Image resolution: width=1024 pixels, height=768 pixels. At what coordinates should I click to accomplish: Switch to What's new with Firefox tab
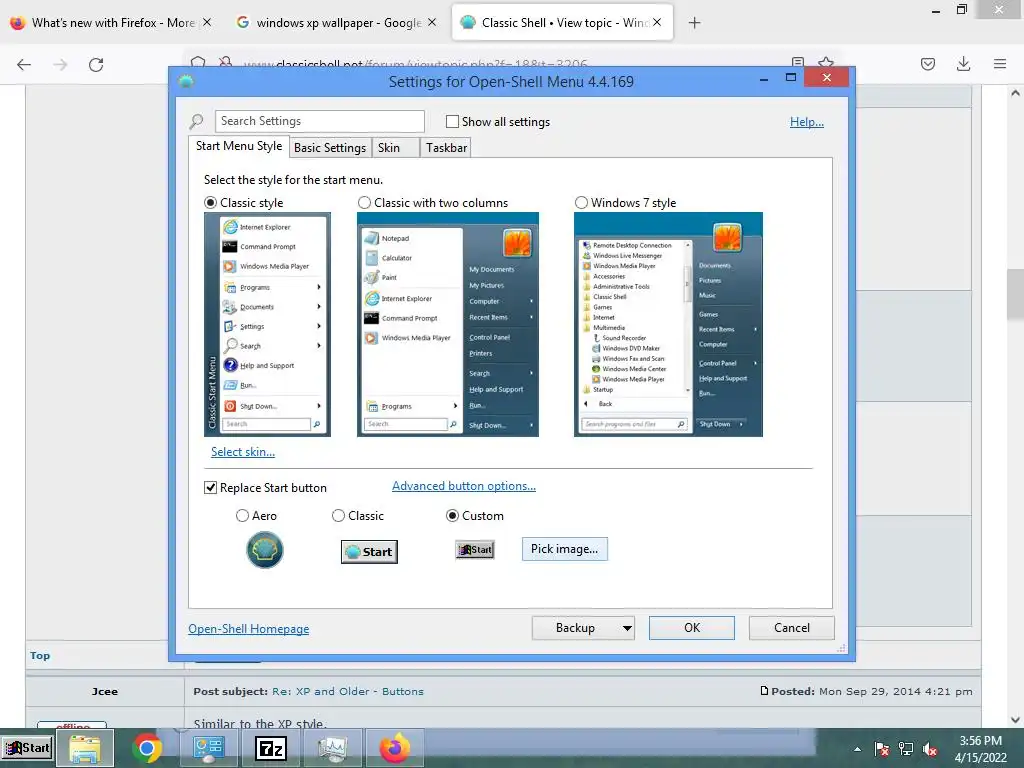(113, 22)
